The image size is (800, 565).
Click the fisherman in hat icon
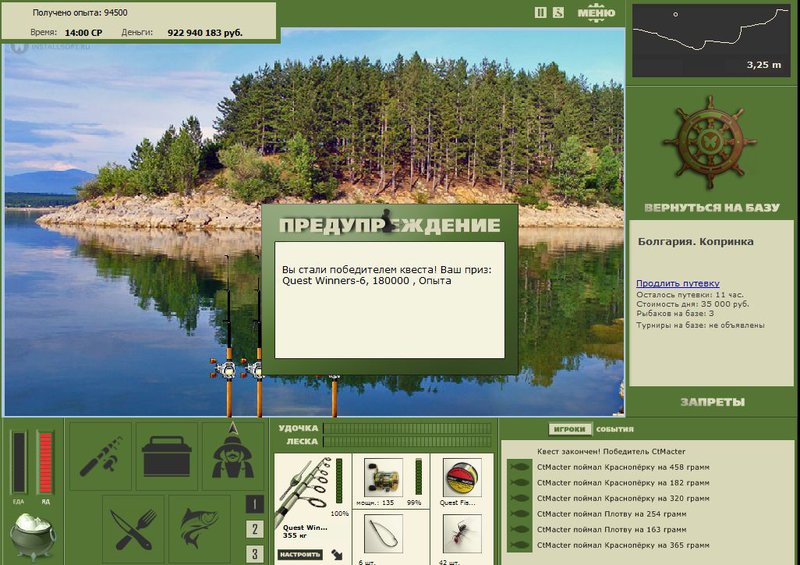pos(233,456)
